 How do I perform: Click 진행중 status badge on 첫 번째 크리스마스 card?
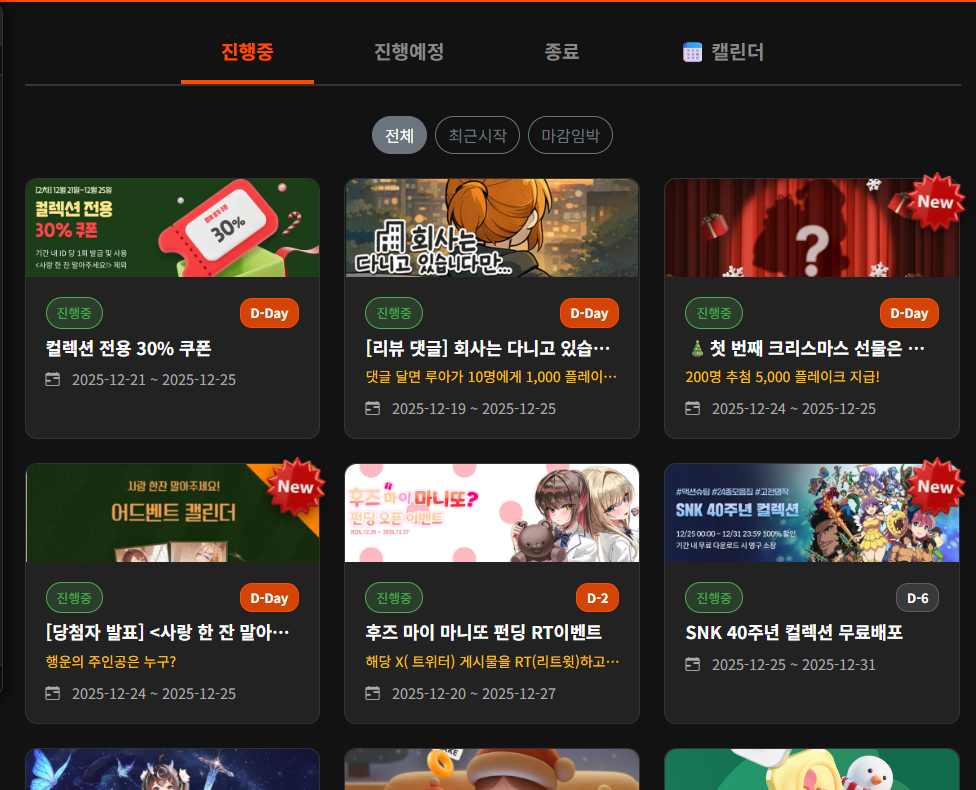point(714,313)
